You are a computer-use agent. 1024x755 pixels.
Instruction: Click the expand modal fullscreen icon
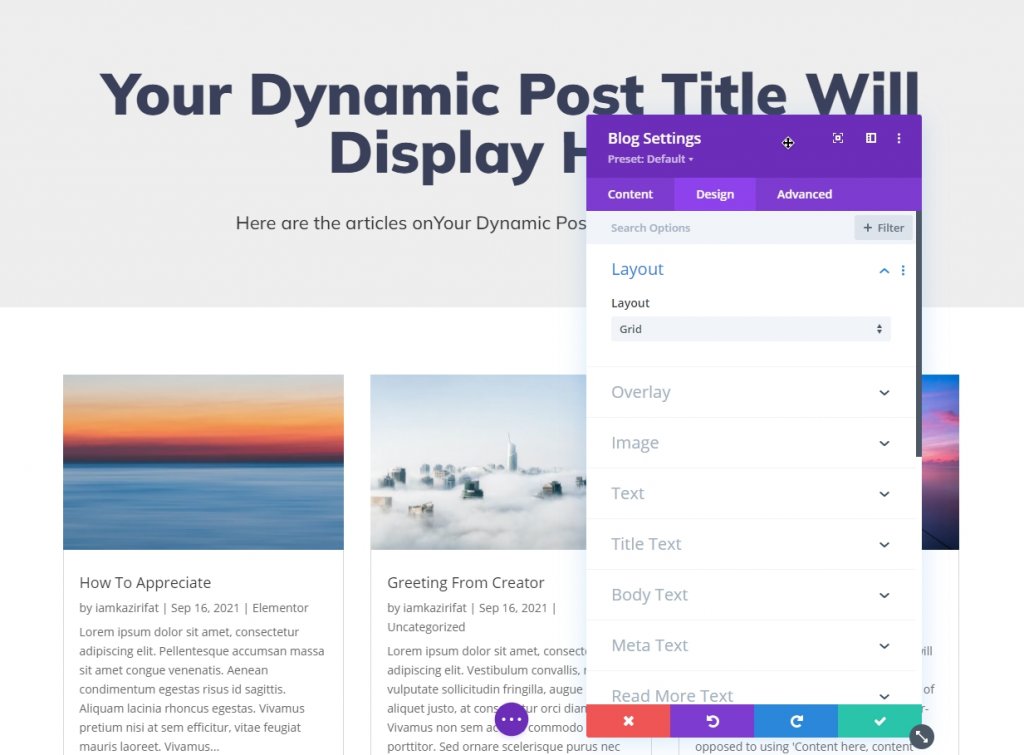pos(838,138)
